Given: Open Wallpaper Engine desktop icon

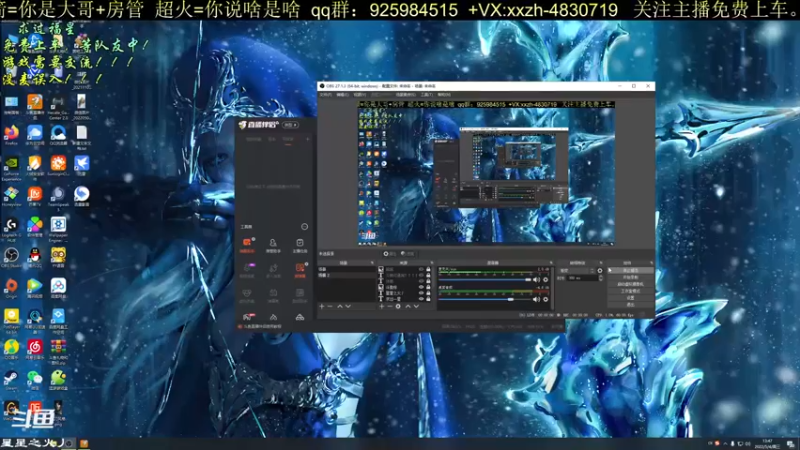Looking at the screenshot, I should tap(58, 228).
